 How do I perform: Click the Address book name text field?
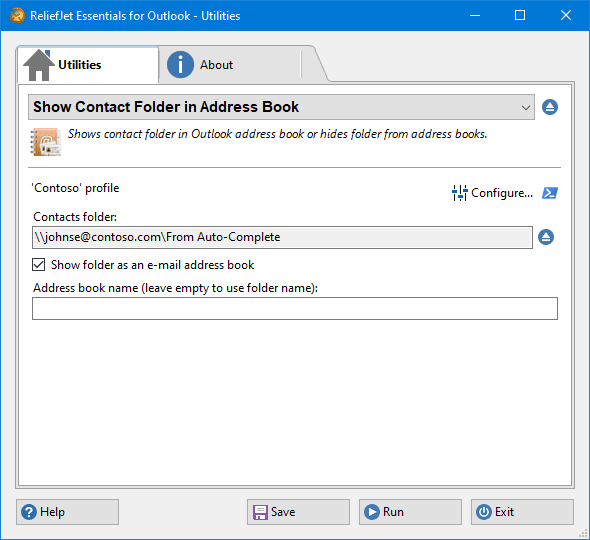click(295, 309)
